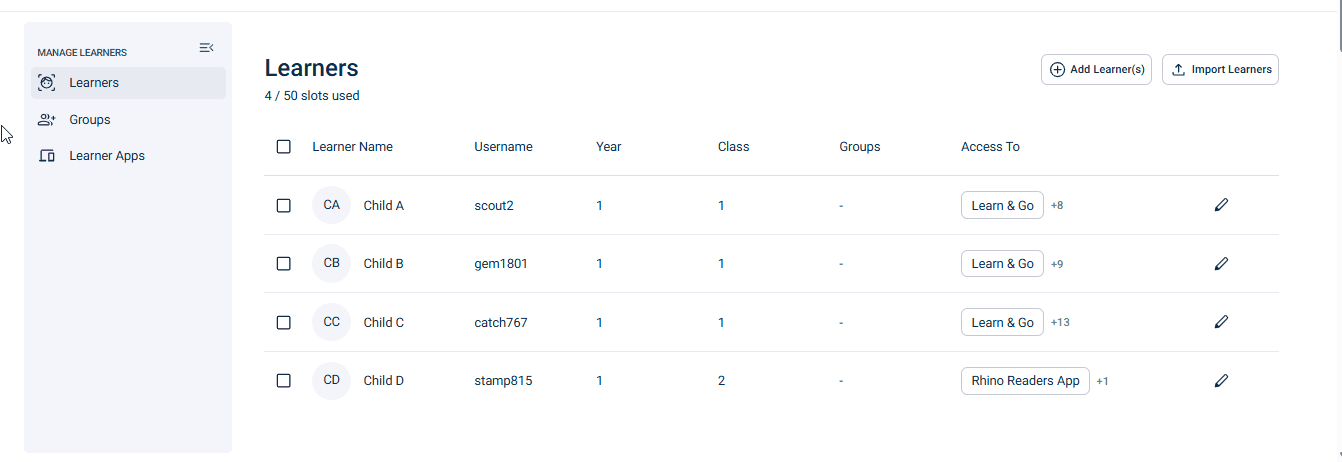Click the Add Learner(s) button
Viewport: 1342px width, 462px height.
1097,70
